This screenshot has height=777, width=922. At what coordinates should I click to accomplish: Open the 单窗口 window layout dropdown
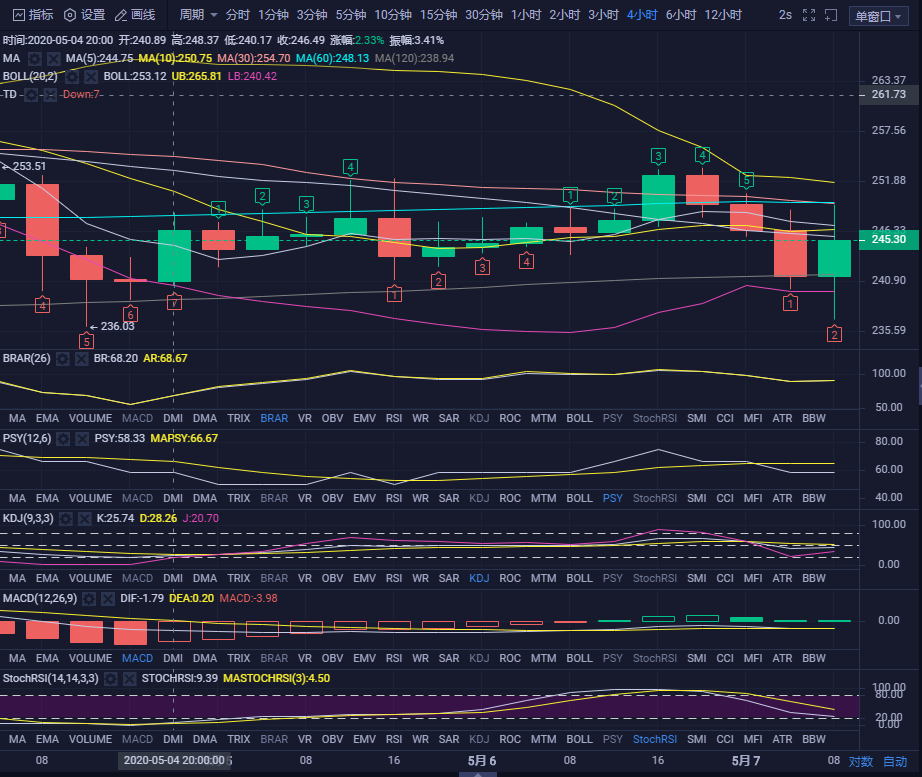tap(878, 16)
